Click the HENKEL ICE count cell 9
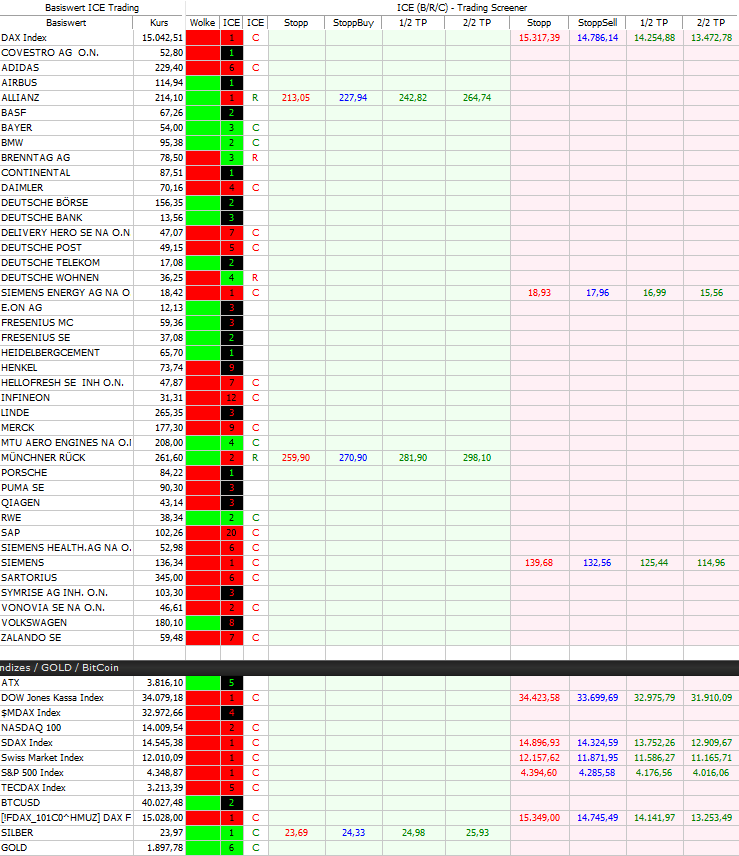Viewport: 739px width, 856px height. tap(231, 368)
